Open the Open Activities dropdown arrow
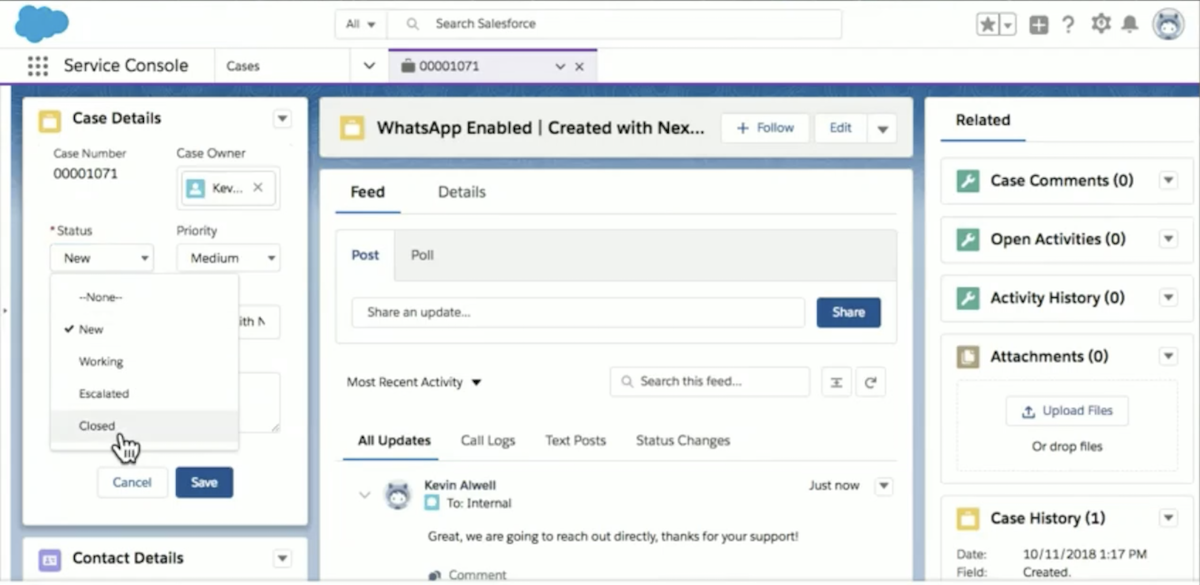The height and width of the screenshot is (585, 1200). 1168,240
